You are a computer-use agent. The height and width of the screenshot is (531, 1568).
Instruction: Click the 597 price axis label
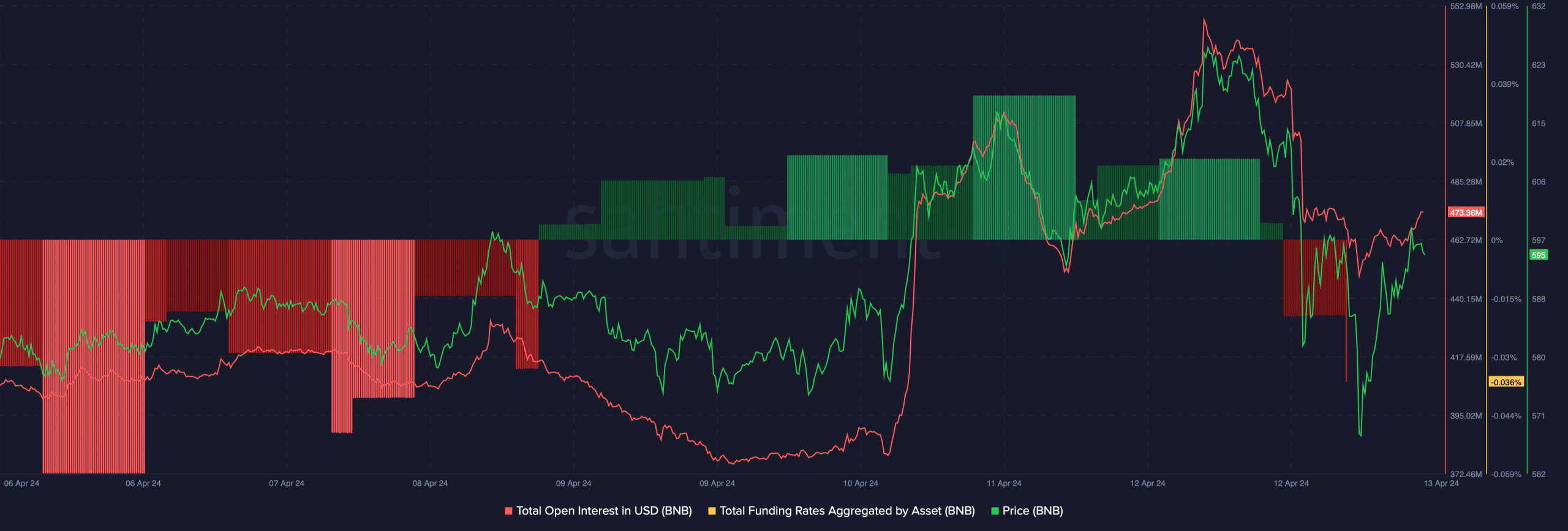pyautogui.click(x=1539, y=241)
